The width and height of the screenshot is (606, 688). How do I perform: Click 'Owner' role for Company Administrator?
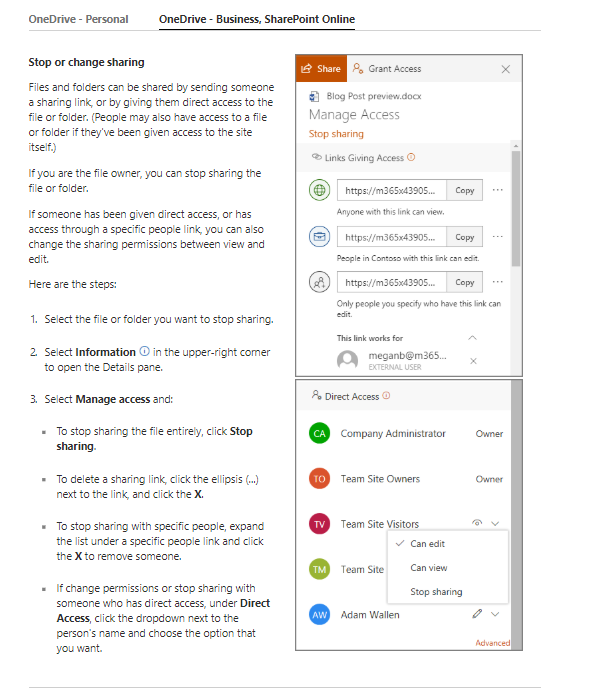pos(489,434)
